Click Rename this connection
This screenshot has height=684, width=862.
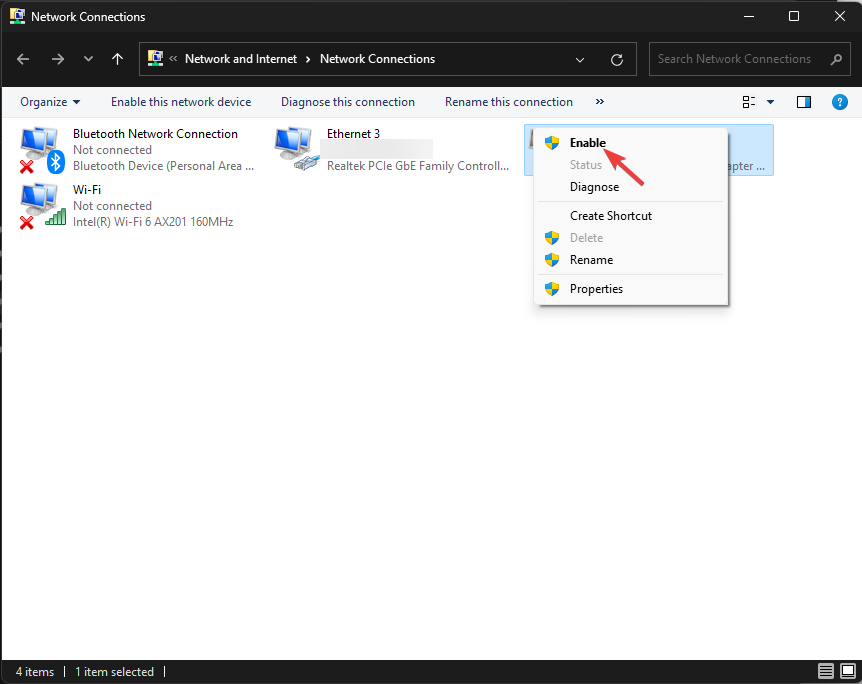(508, 102)
